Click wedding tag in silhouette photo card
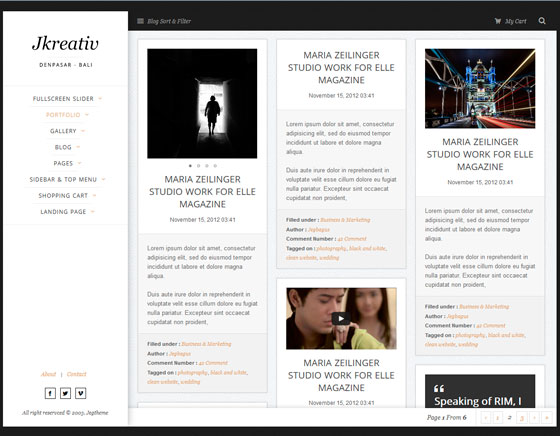Viewport: 560px width, 436px height. click(x=190, y=382)
